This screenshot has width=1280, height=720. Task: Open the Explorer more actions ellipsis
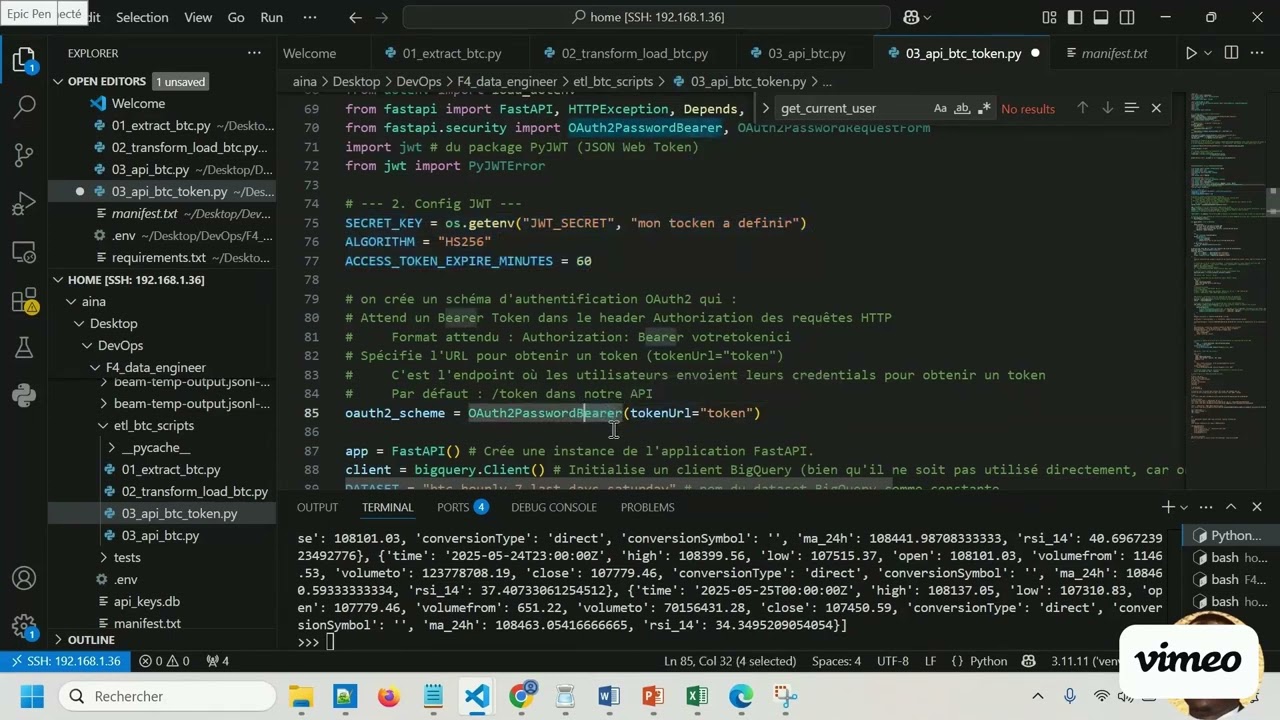coord(254,53)
